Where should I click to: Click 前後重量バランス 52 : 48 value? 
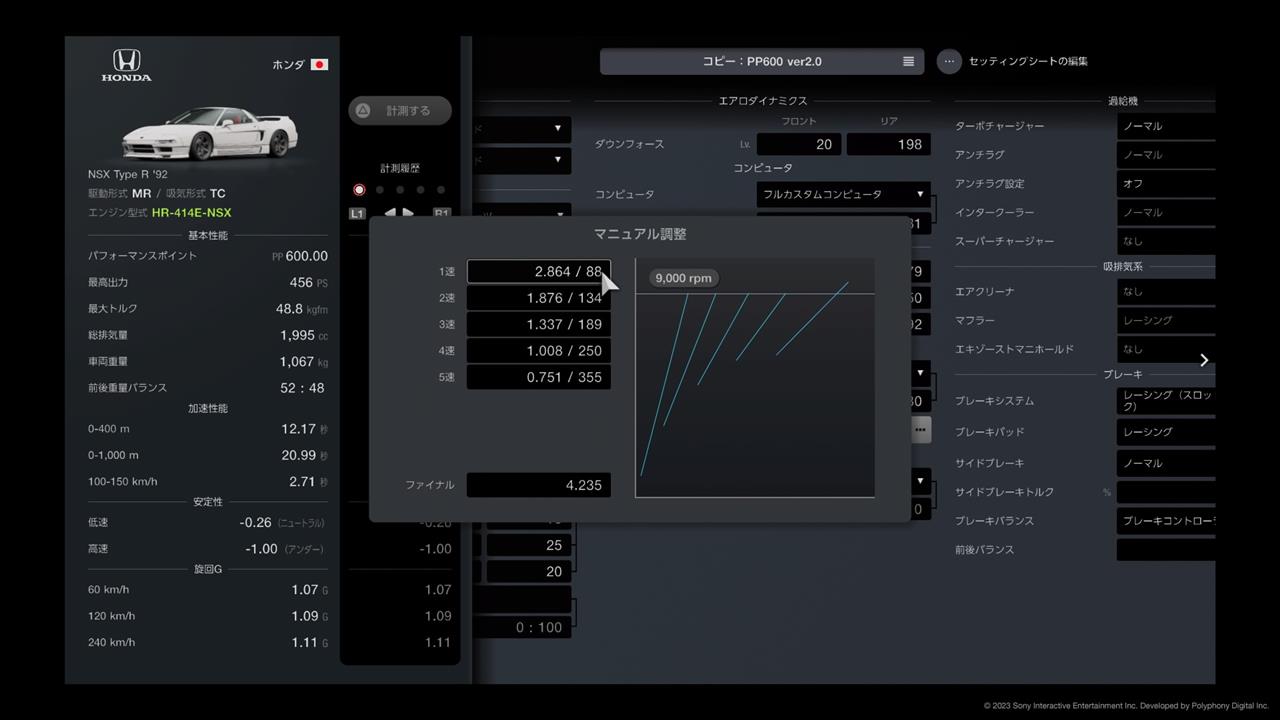302,388
